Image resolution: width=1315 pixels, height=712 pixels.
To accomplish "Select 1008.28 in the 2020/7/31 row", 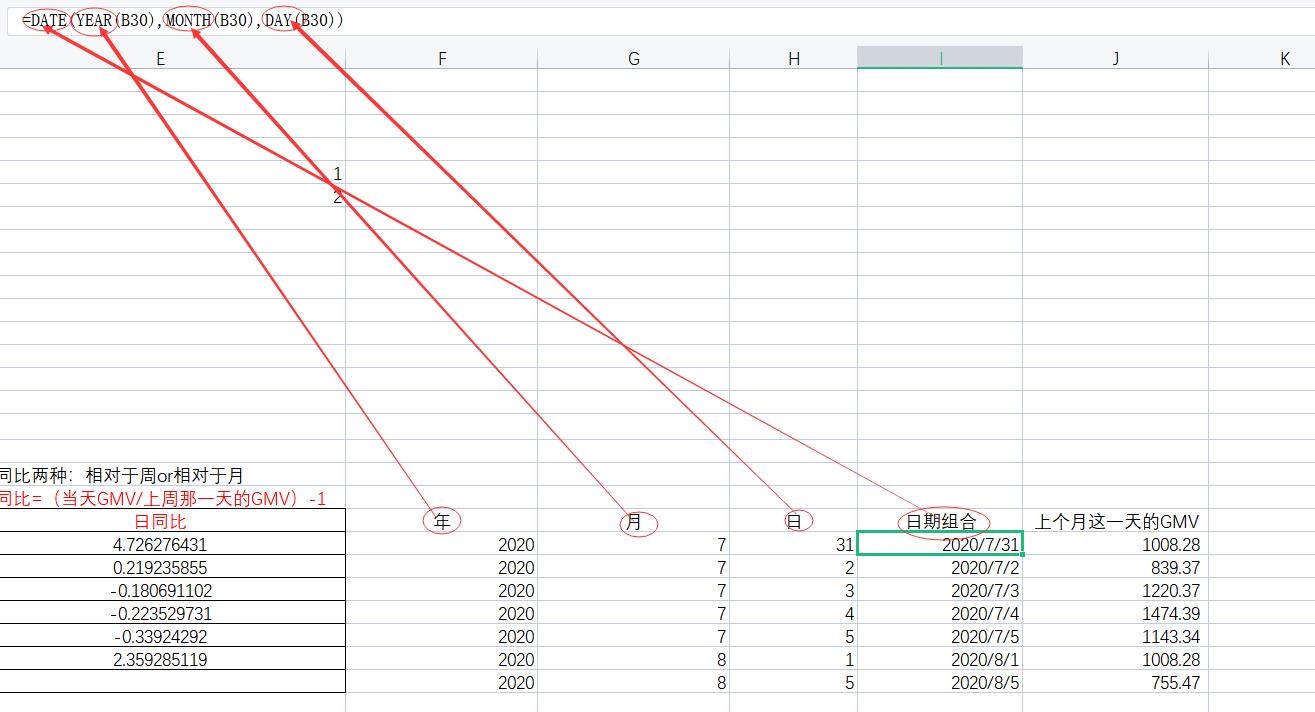I will tap(1116, 545).
